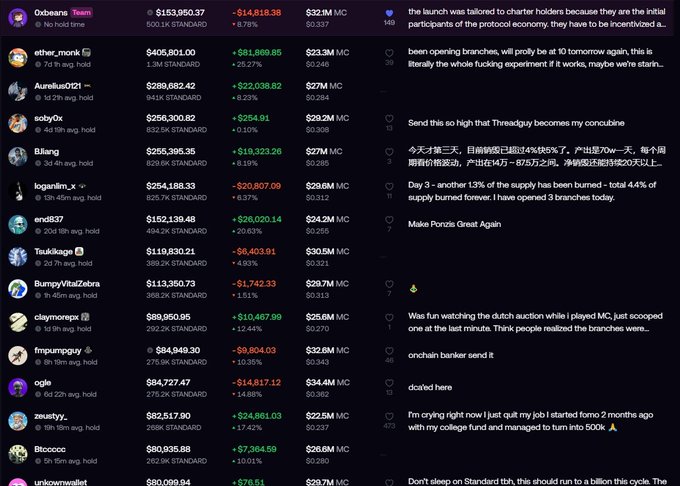Open ogle's purple avatar

tap(18, 388)
